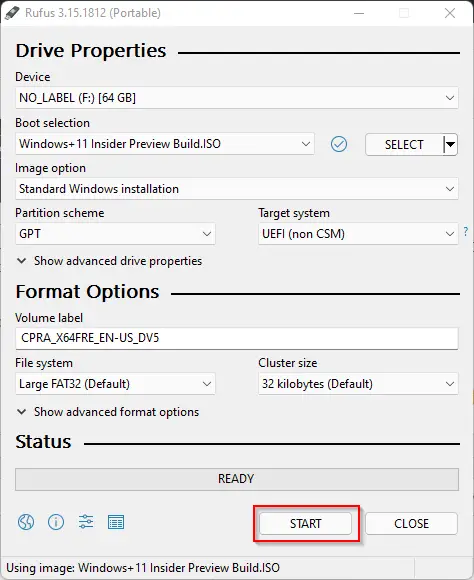474x580 pixels.
Task: Click the Volume label text field
Action: pos(236,338)
